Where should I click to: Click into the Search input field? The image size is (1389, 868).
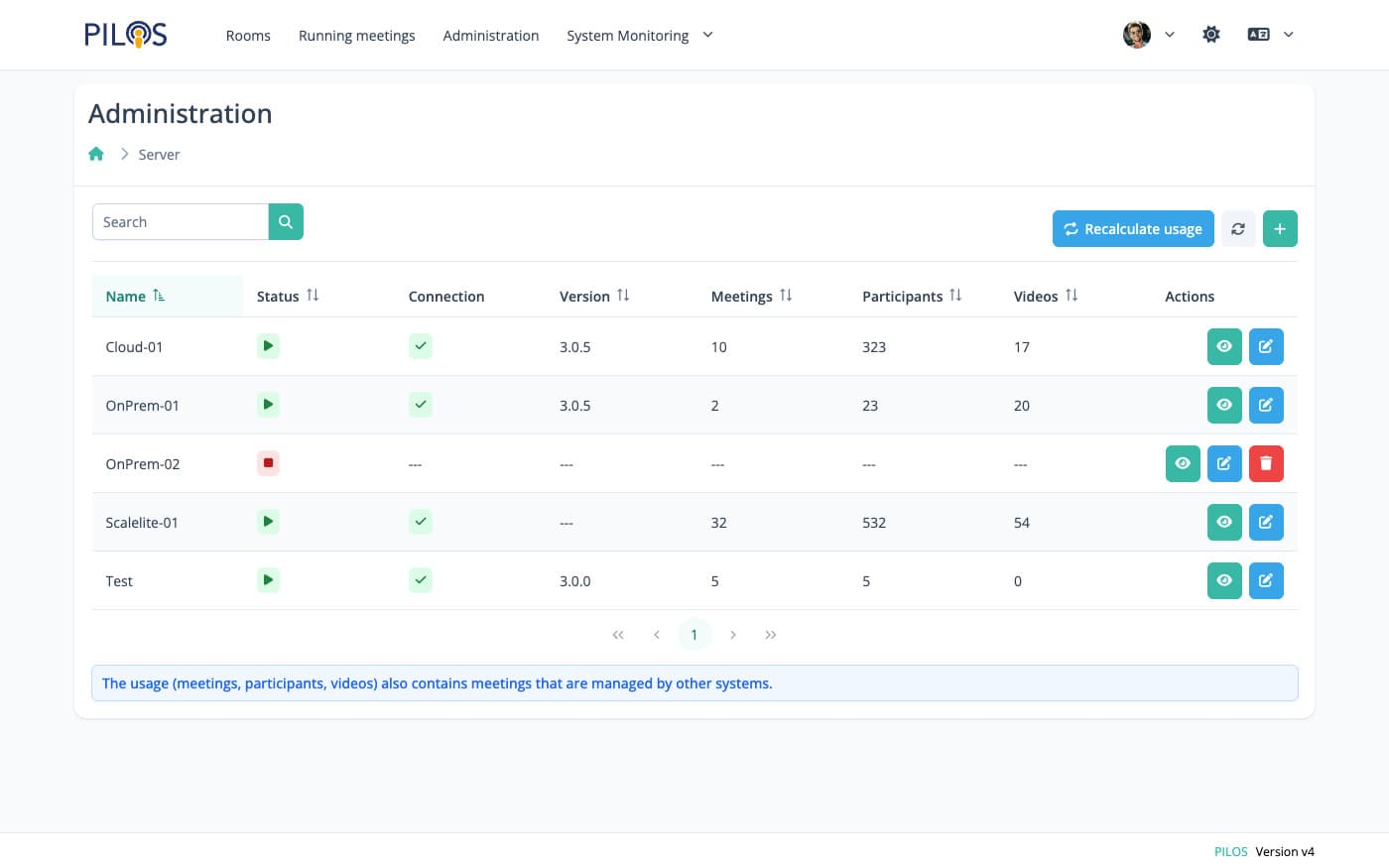(x=181, y=222)
